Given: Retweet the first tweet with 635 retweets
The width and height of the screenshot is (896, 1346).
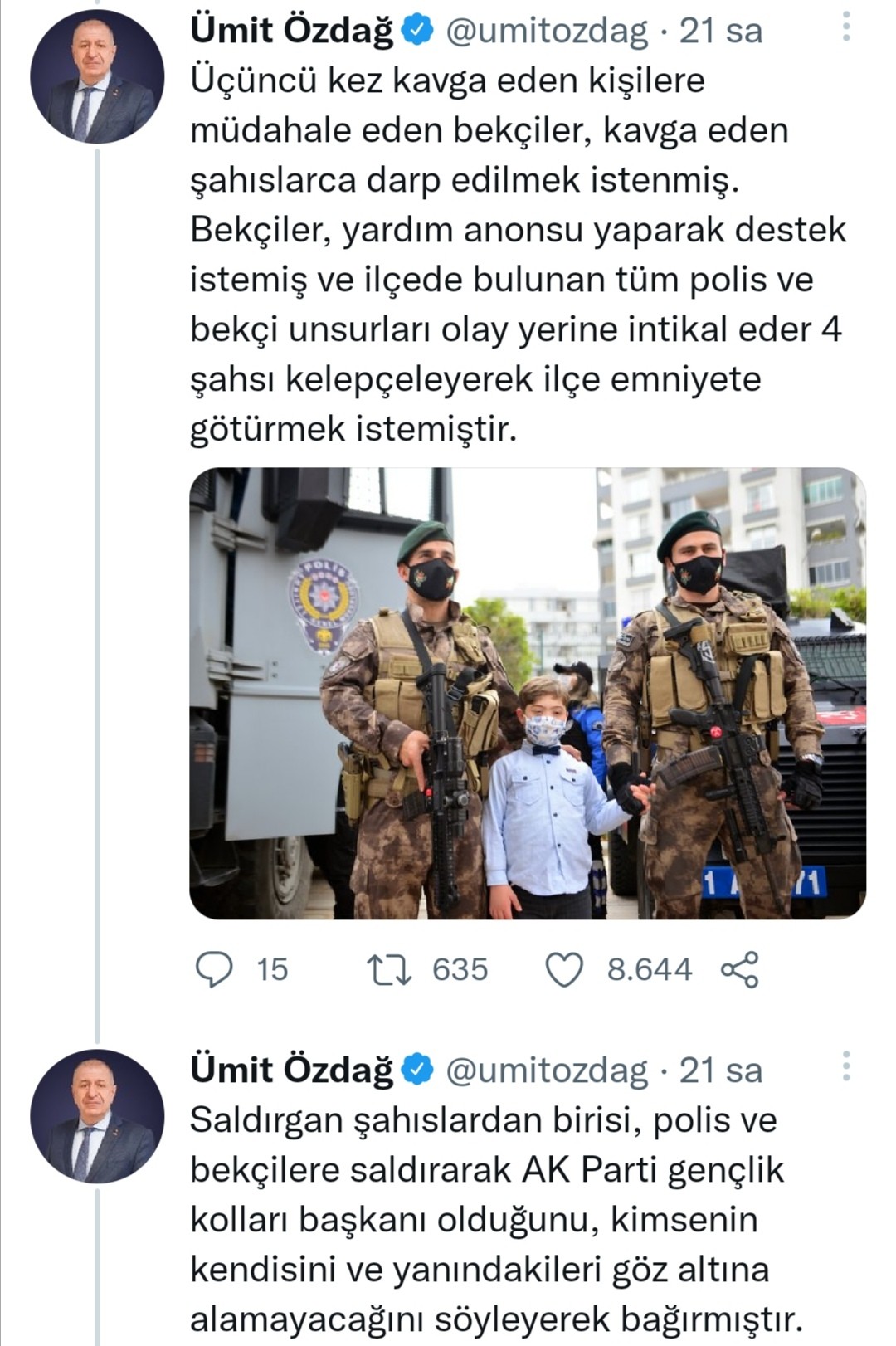Looking at the screenshot, I should pyautogui.click(x=390, y=969).
